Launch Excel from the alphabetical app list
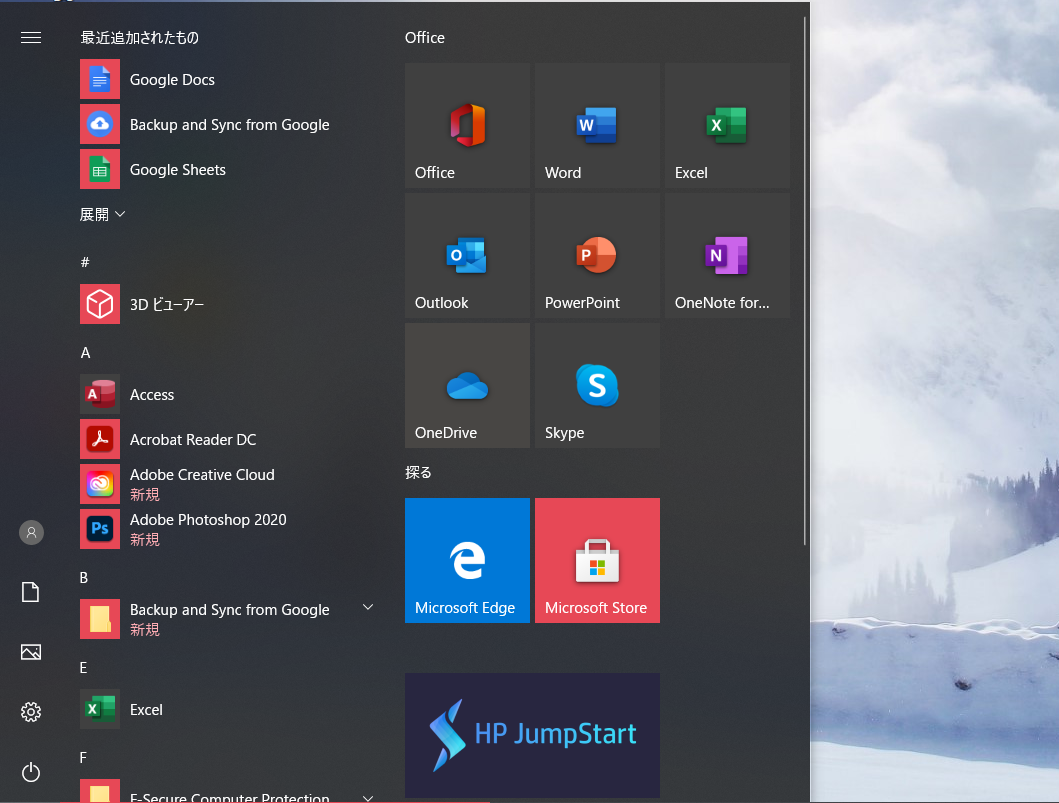The width and height of the screenshot is (1059, 803). 228,709
